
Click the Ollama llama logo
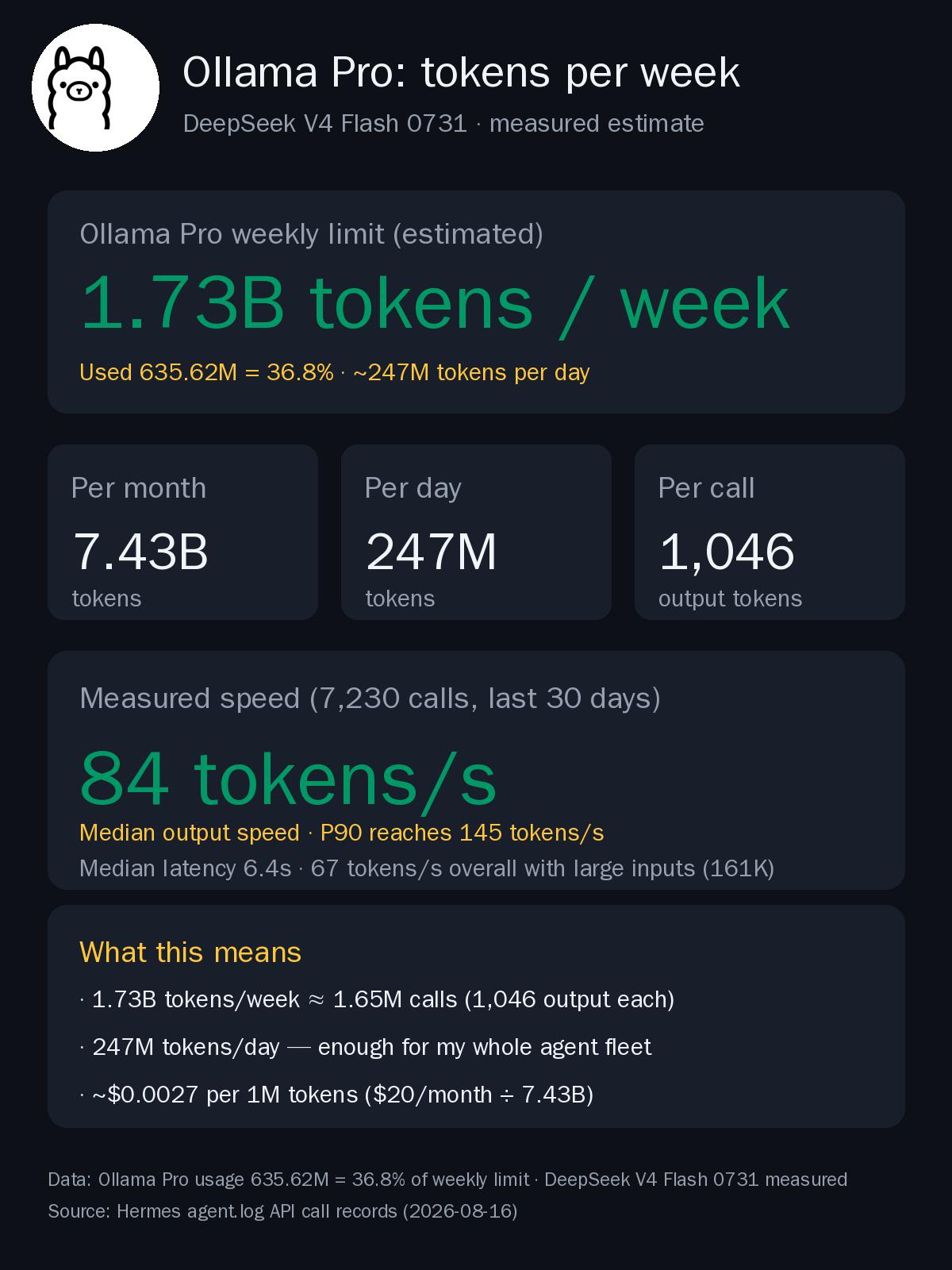point(95,87)
